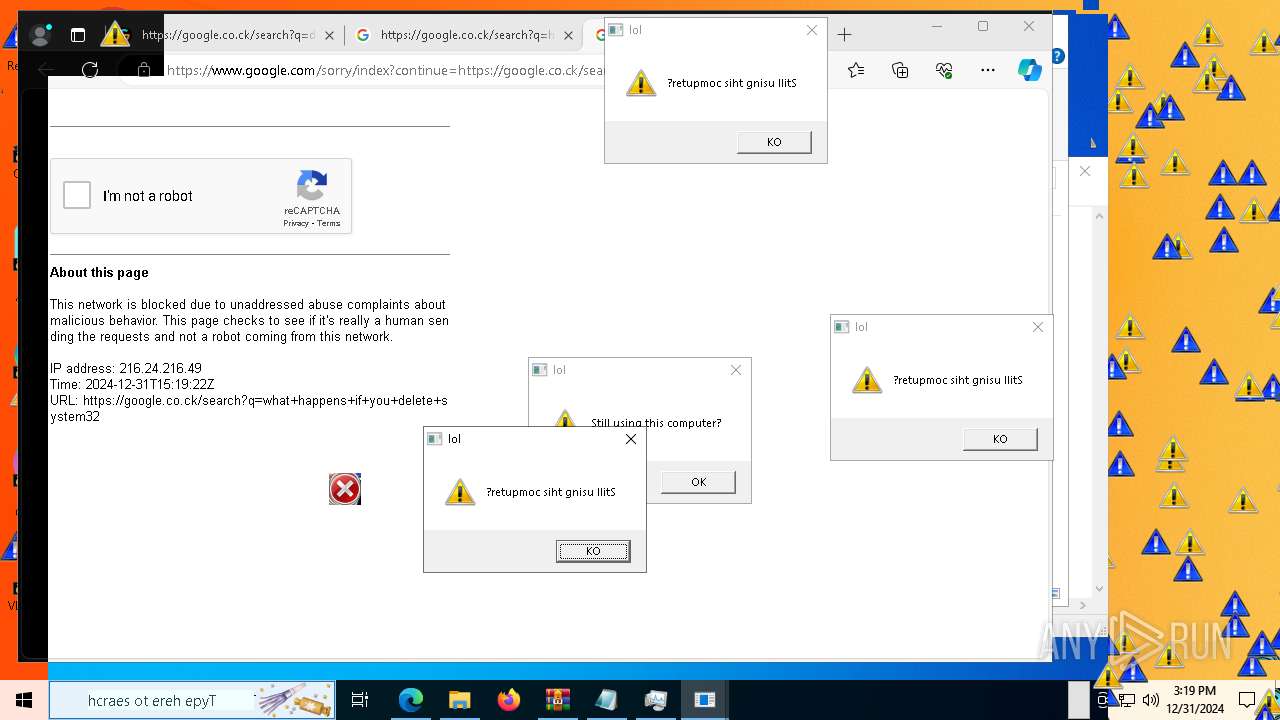Launch Firefox from taskbar
Image resolution: width=1280 pixels, height=720 pixels.
coord(509,700)
